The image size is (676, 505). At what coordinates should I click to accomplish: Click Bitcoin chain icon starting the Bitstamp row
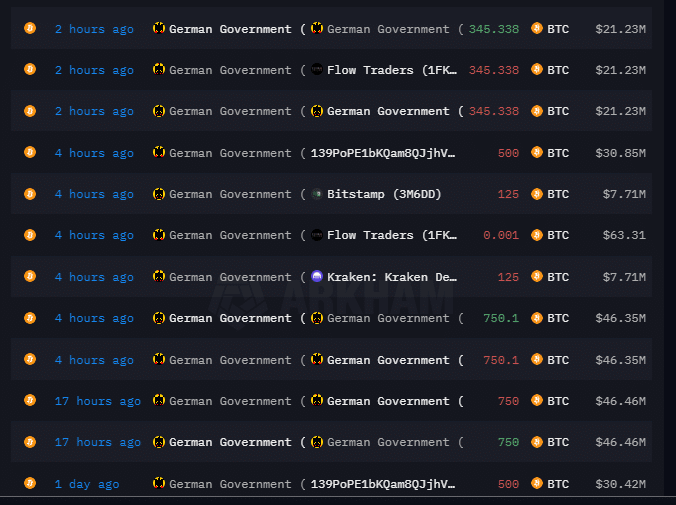tap(30, 194)
